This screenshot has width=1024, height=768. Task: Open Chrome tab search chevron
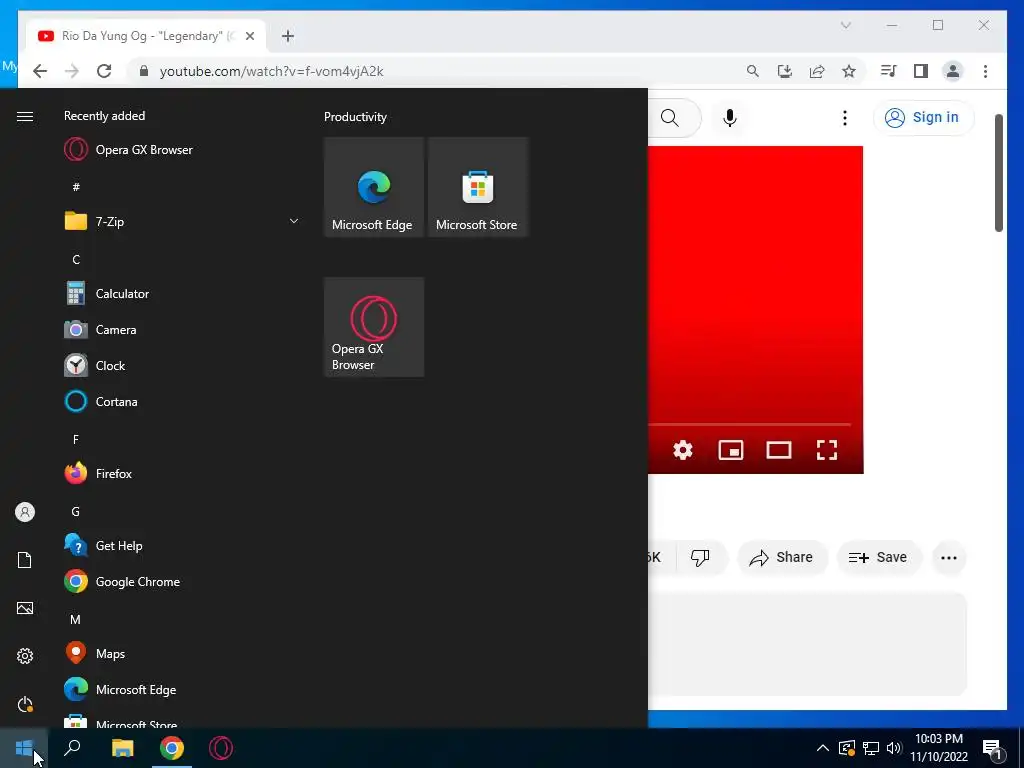click(x=846, y=25)
